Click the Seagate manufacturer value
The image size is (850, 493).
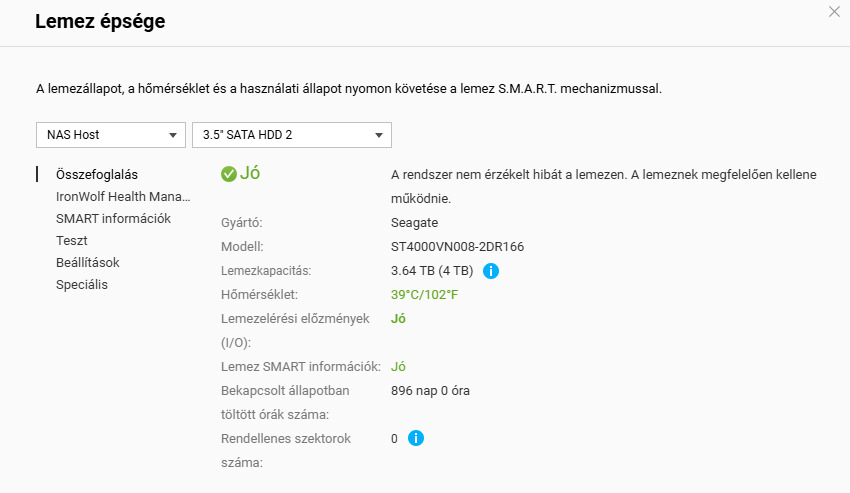pos(415,222)
